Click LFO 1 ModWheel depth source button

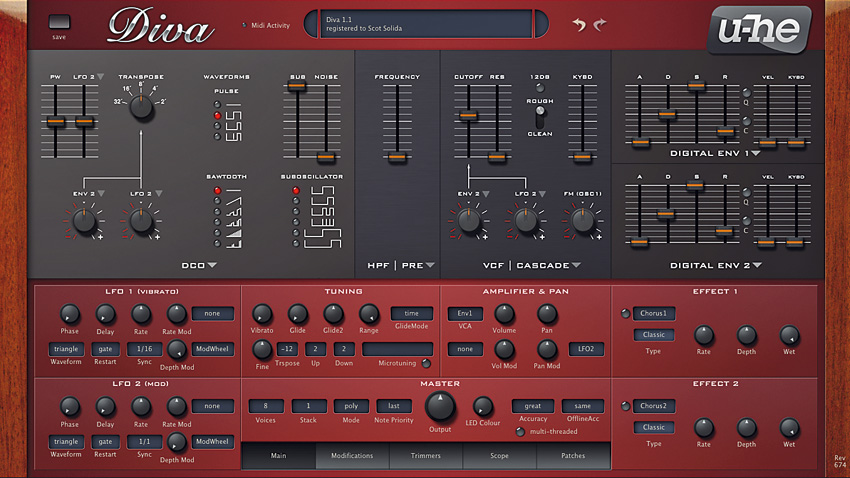click(x=212, y=349)
